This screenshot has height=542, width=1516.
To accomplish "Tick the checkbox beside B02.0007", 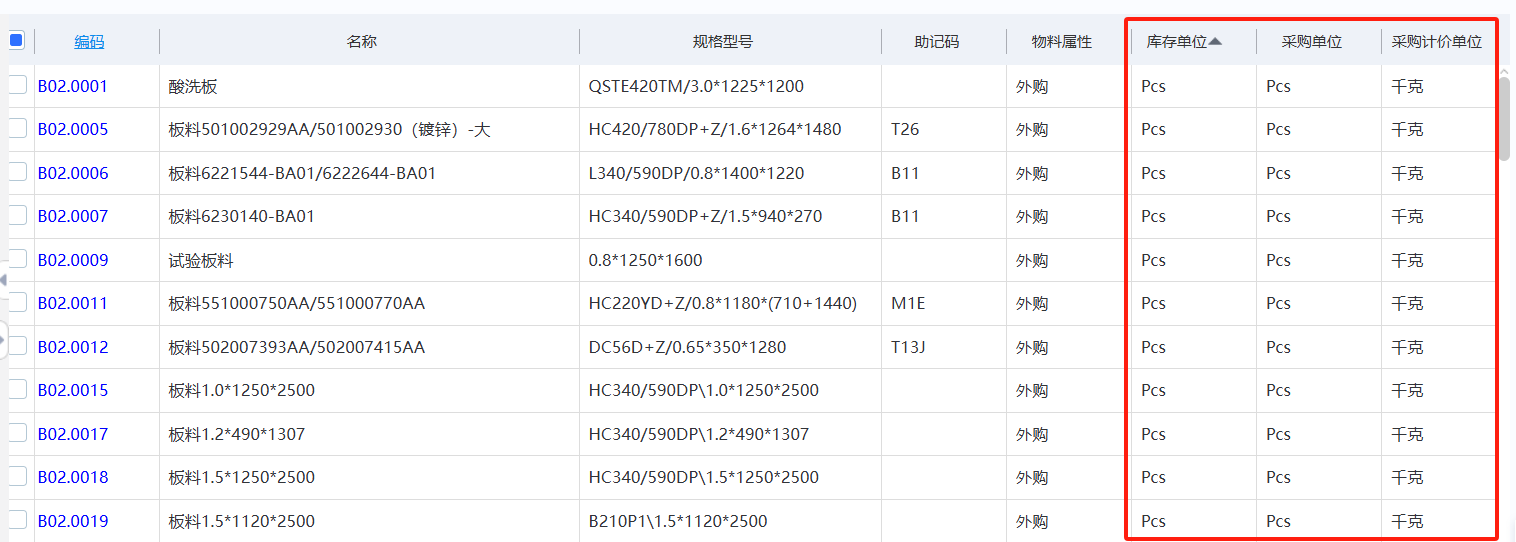I will (17, 215).
